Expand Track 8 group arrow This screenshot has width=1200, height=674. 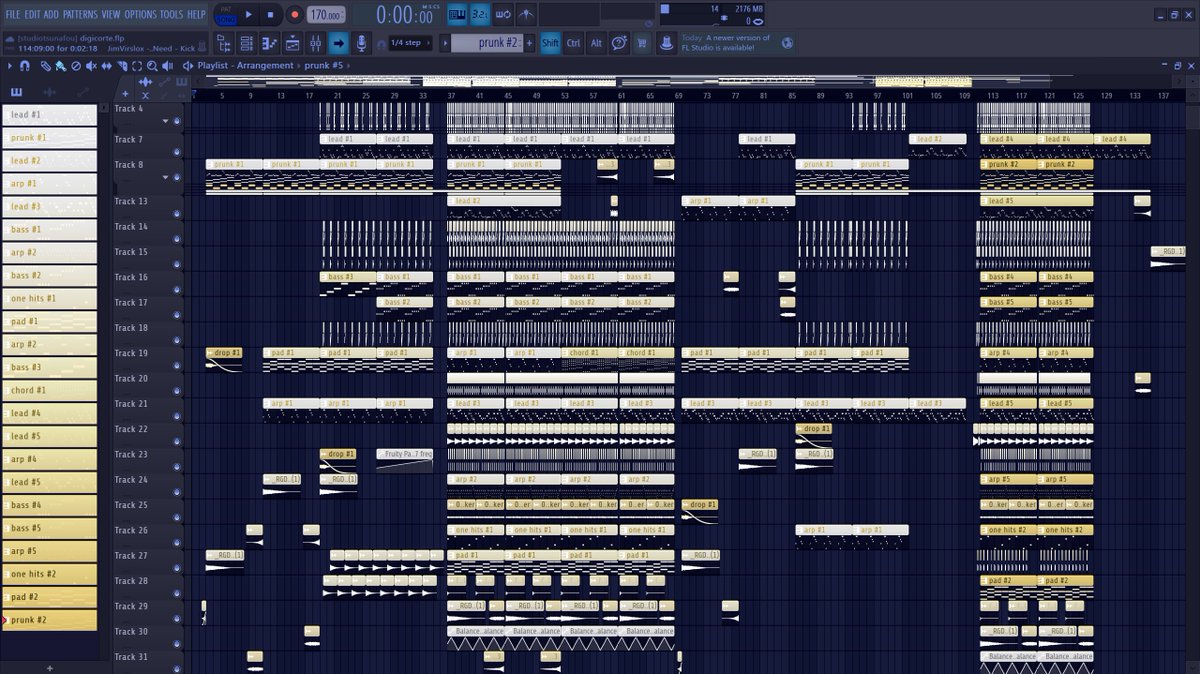click(165, 177)
